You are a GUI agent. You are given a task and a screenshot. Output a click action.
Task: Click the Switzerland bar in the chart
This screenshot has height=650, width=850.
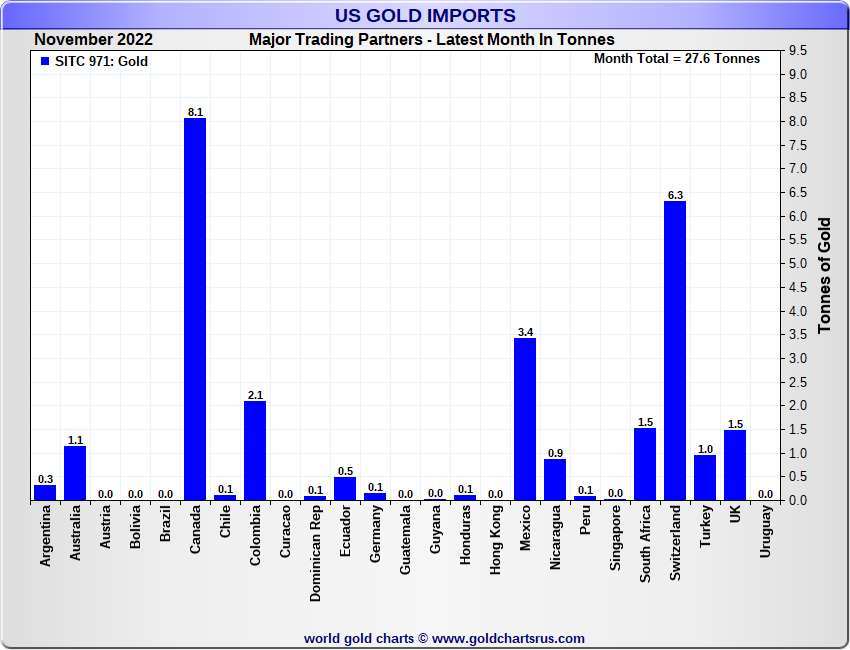pyautogui.click(x=675, y=351)
